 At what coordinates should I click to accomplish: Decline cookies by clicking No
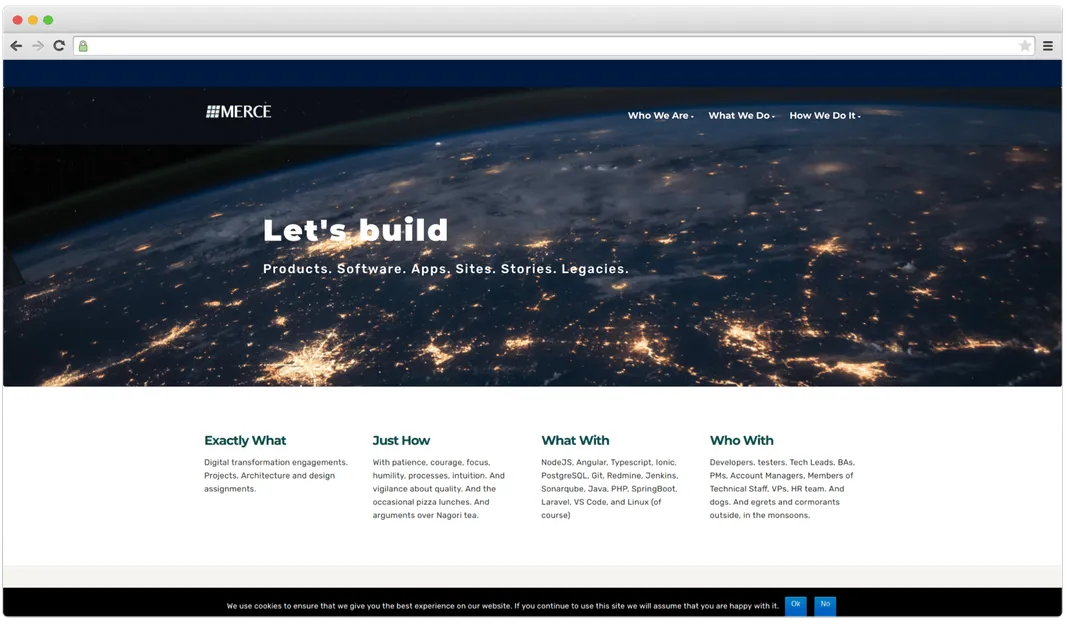[825, 605]
